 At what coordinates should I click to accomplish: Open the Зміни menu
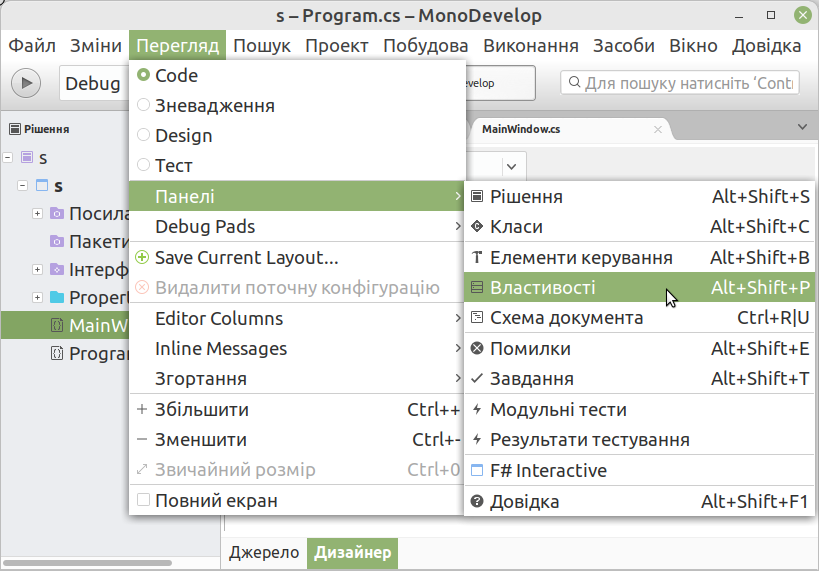pyautogui.click(x=96, y=45)
